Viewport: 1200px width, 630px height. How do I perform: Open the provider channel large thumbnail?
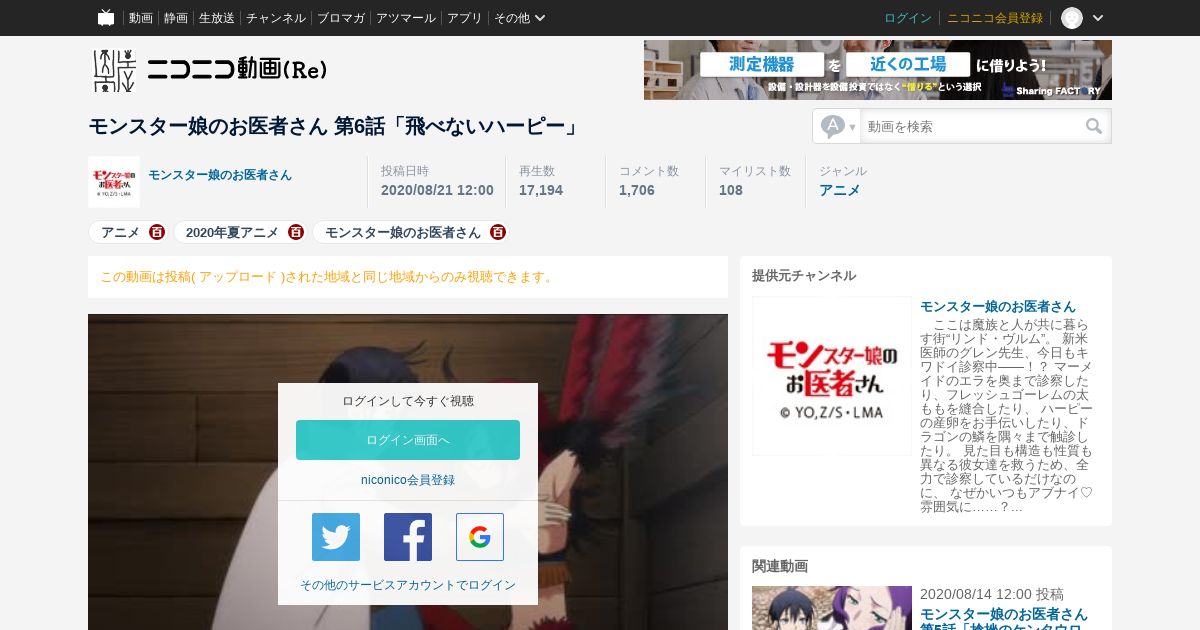832,376
